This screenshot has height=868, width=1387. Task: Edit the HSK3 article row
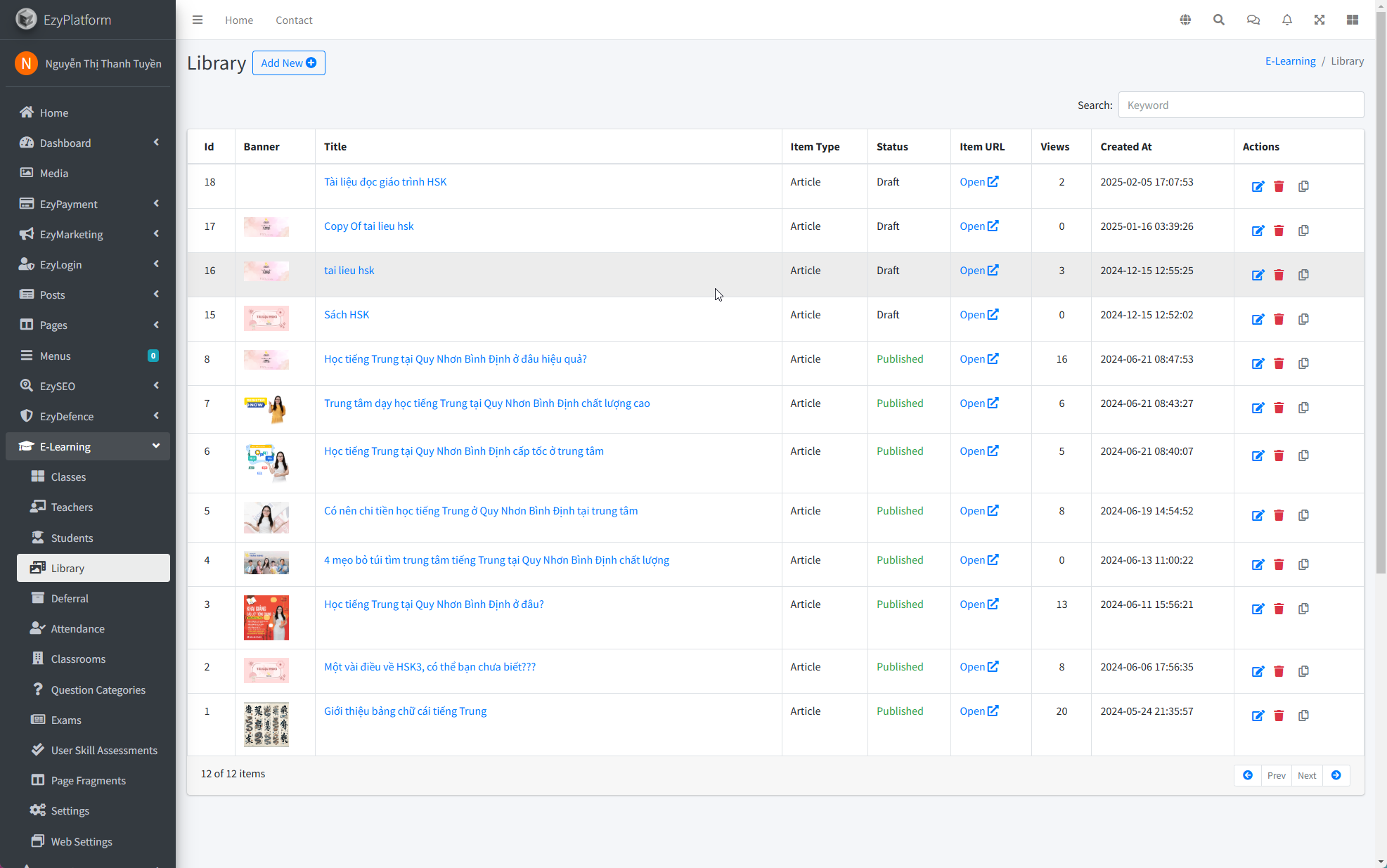(x=1258, y=671)
